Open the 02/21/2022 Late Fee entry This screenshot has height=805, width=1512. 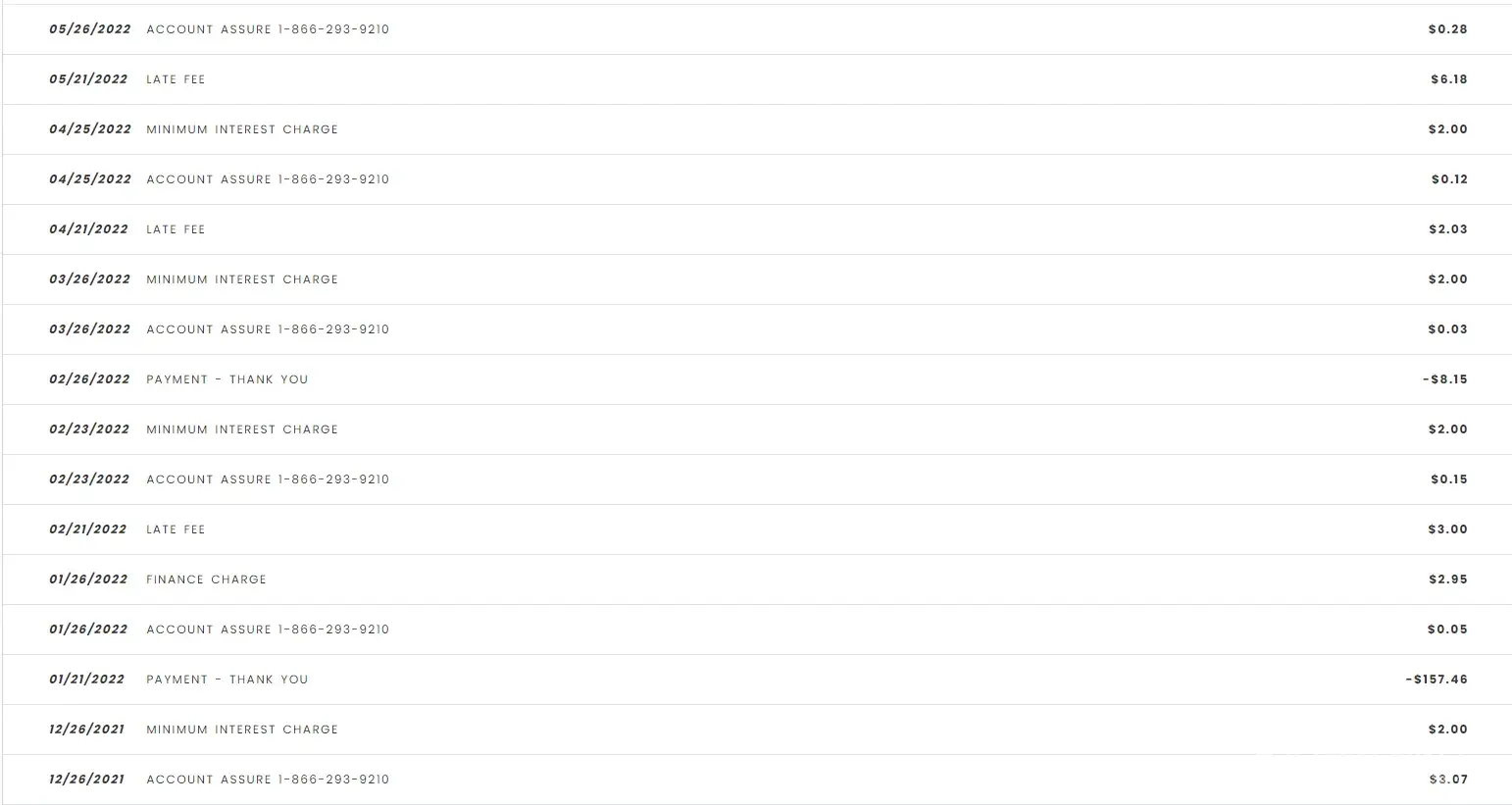[757, 529]
